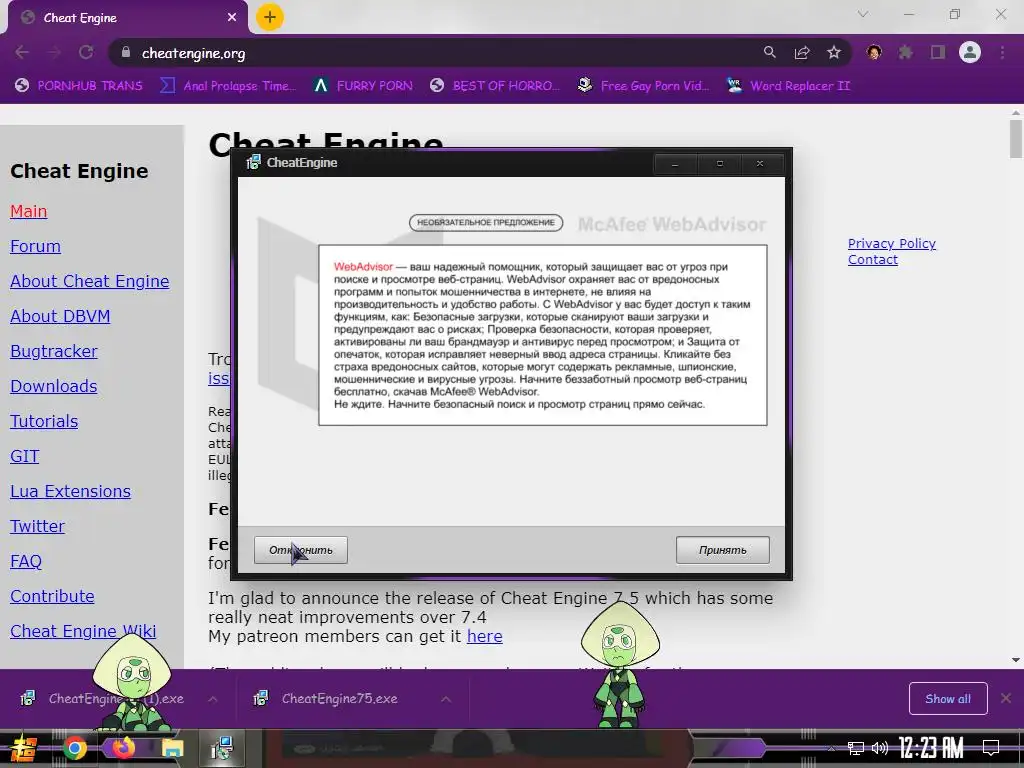
Task: Open volume control in system tray
Action: pos(880,748)
